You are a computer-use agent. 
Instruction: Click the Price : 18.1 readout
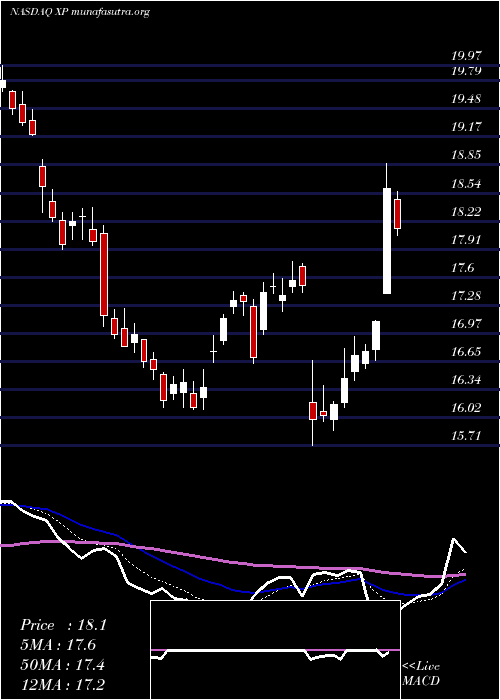point(63,625)
